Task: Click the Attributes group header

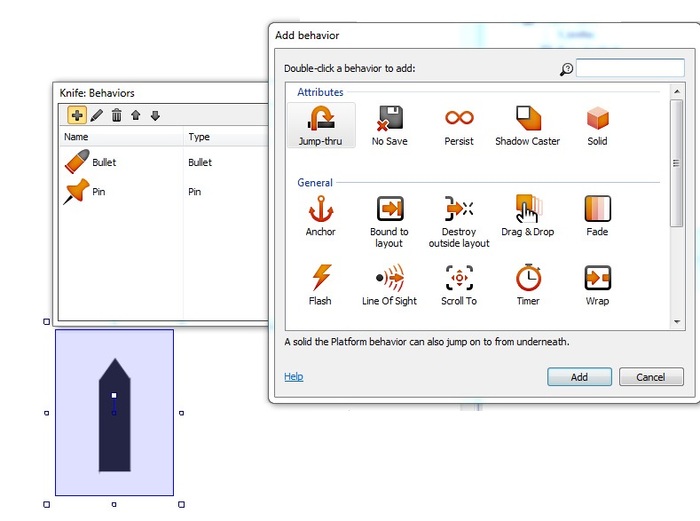Action: point(320,92)
